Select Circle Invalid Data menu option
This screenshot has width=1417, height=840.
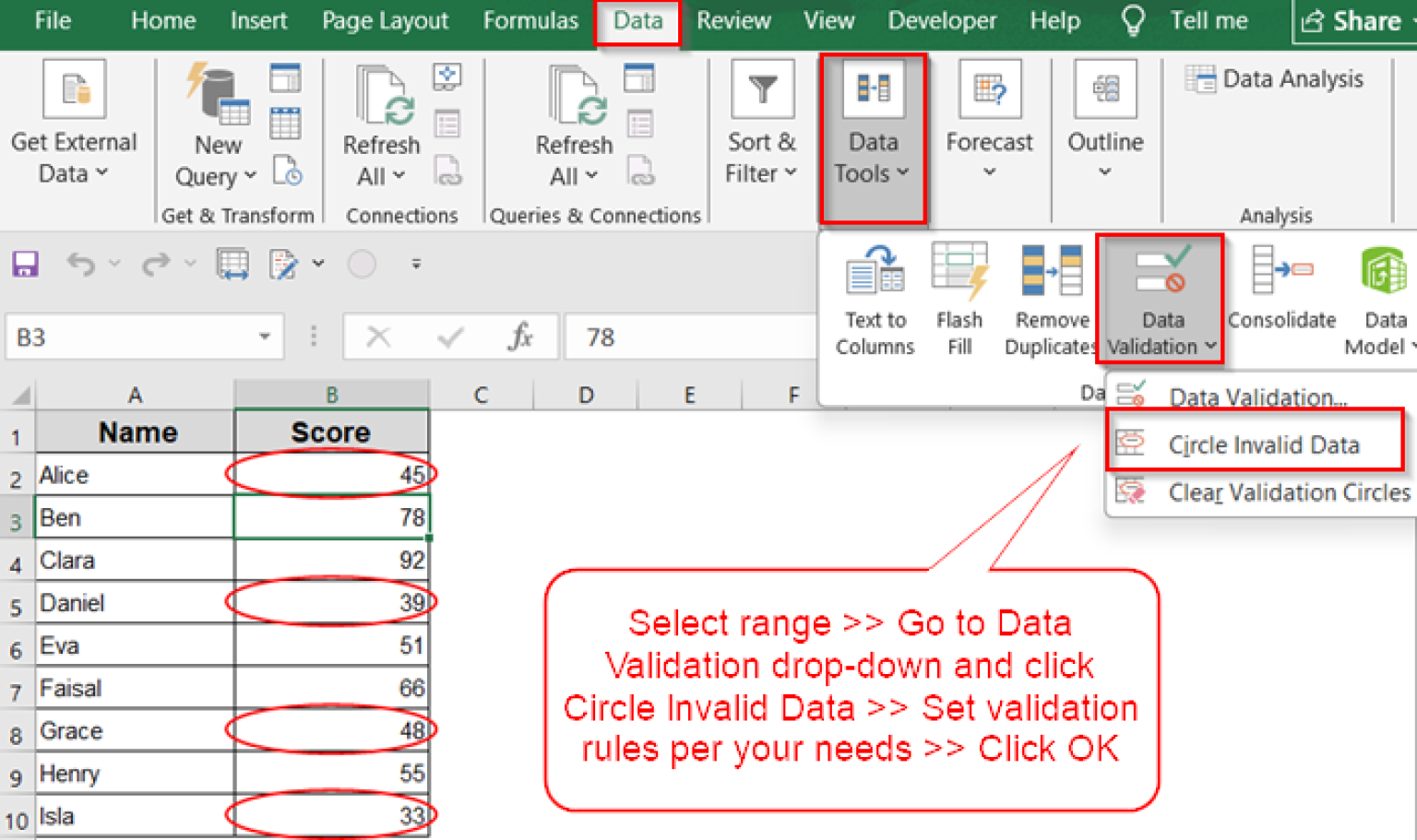coord(1262,444)
